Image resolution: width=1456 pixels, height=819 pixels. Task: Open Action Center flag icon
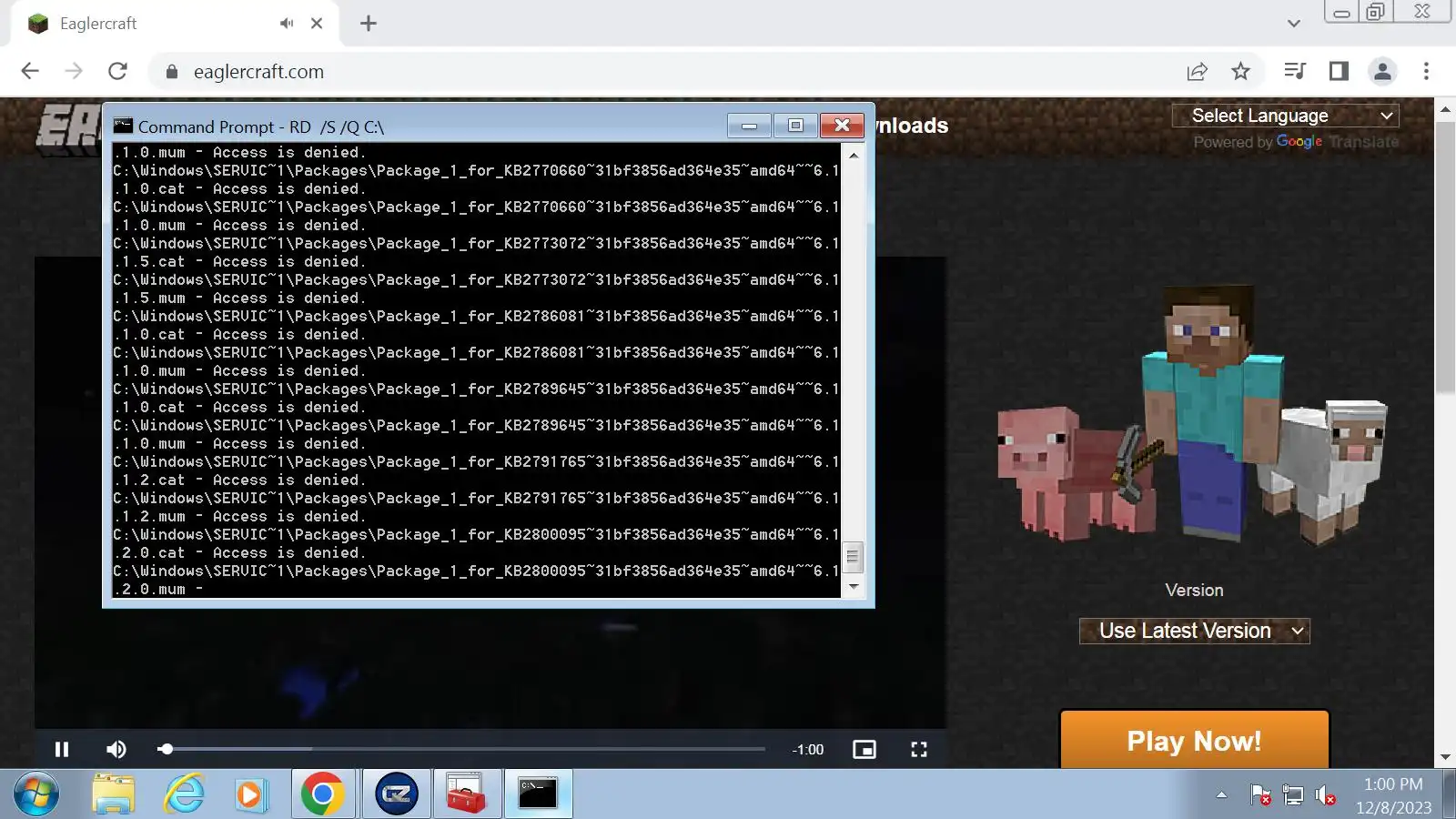click(x=1260, y=795)
